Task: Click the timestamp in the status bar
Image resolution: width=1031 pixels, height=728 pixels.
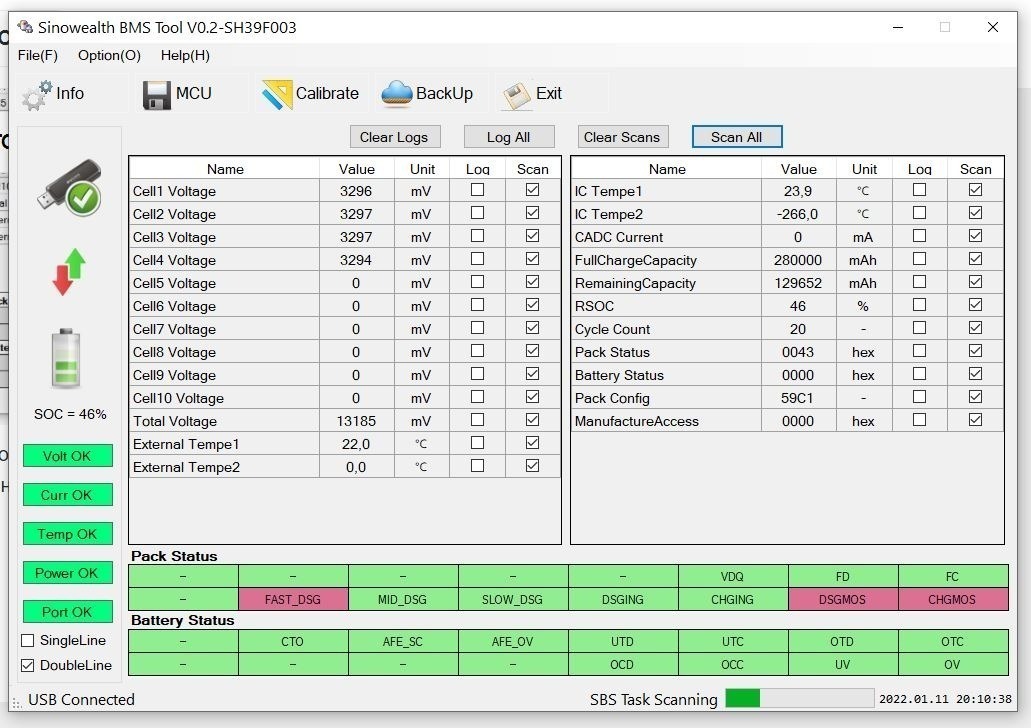Action: 946,699
